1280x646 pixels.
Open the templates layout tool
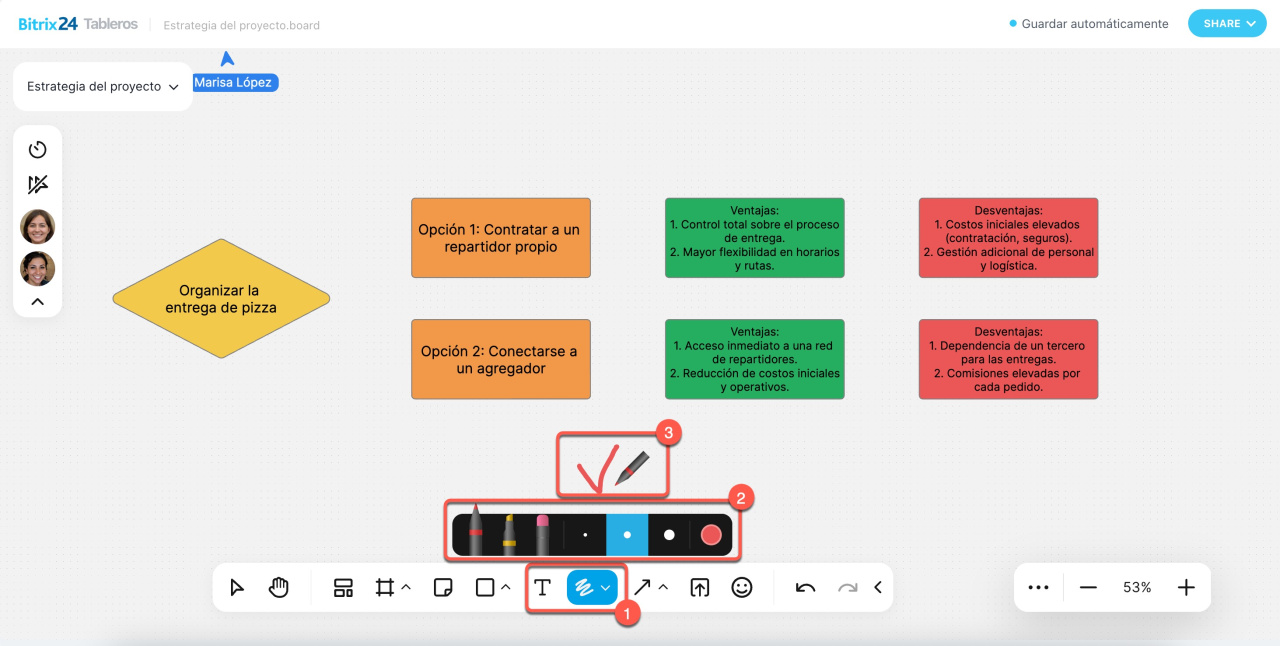343,587
